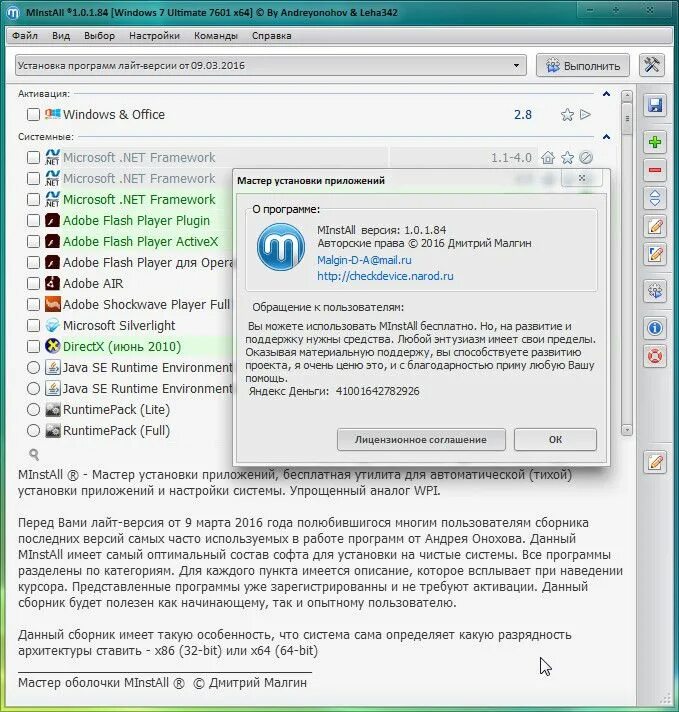This screenshot has width=679, height=712.
Task: Open the Вид menu
Action: pos(61,36)
